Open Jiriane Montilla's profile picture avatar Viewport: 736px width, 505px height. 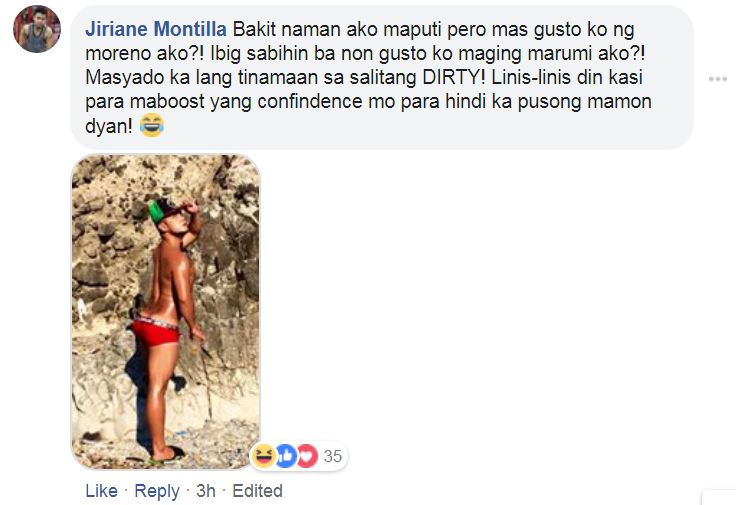click(37, 29)
